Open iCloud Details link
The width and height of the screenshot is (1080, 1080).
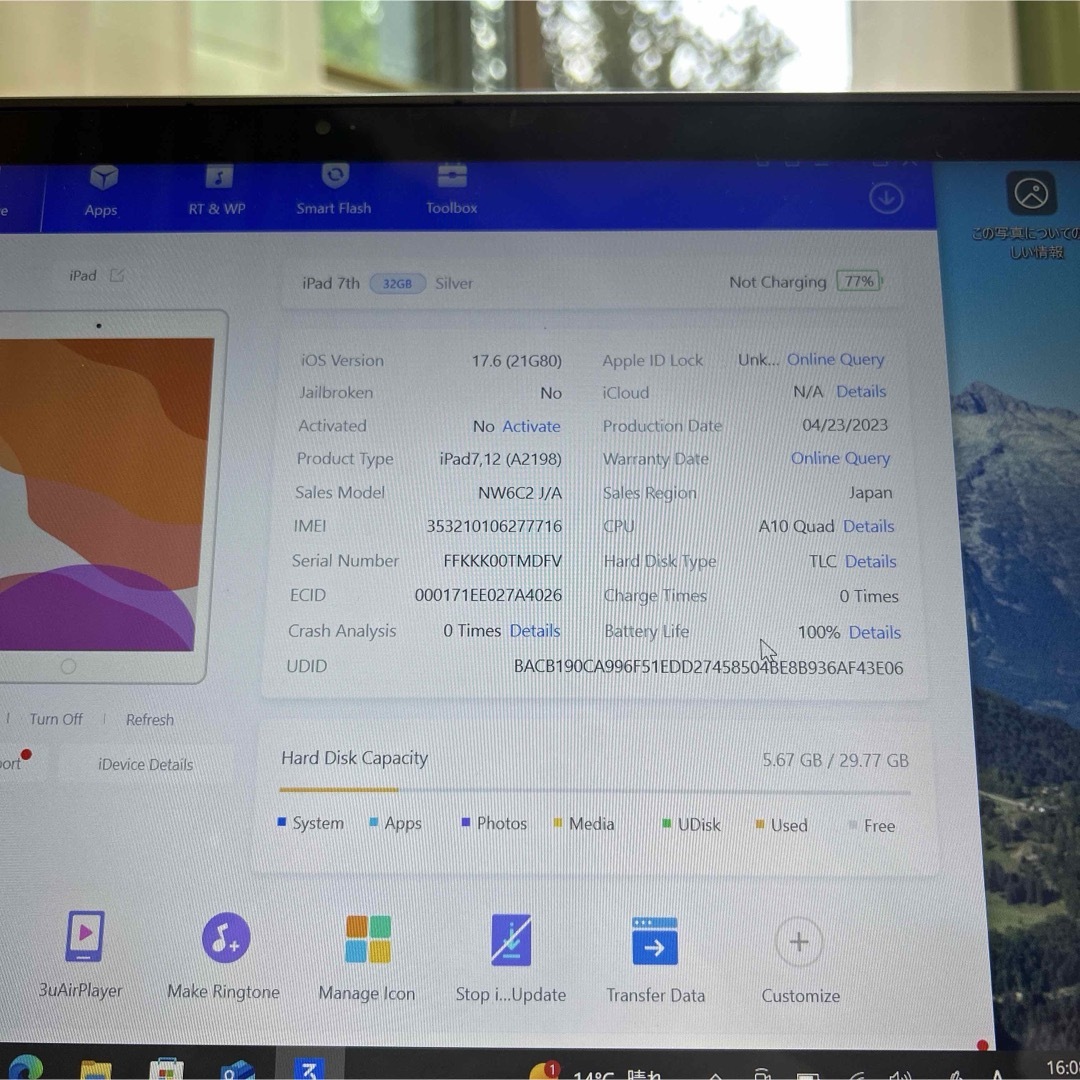pos(861,391)
